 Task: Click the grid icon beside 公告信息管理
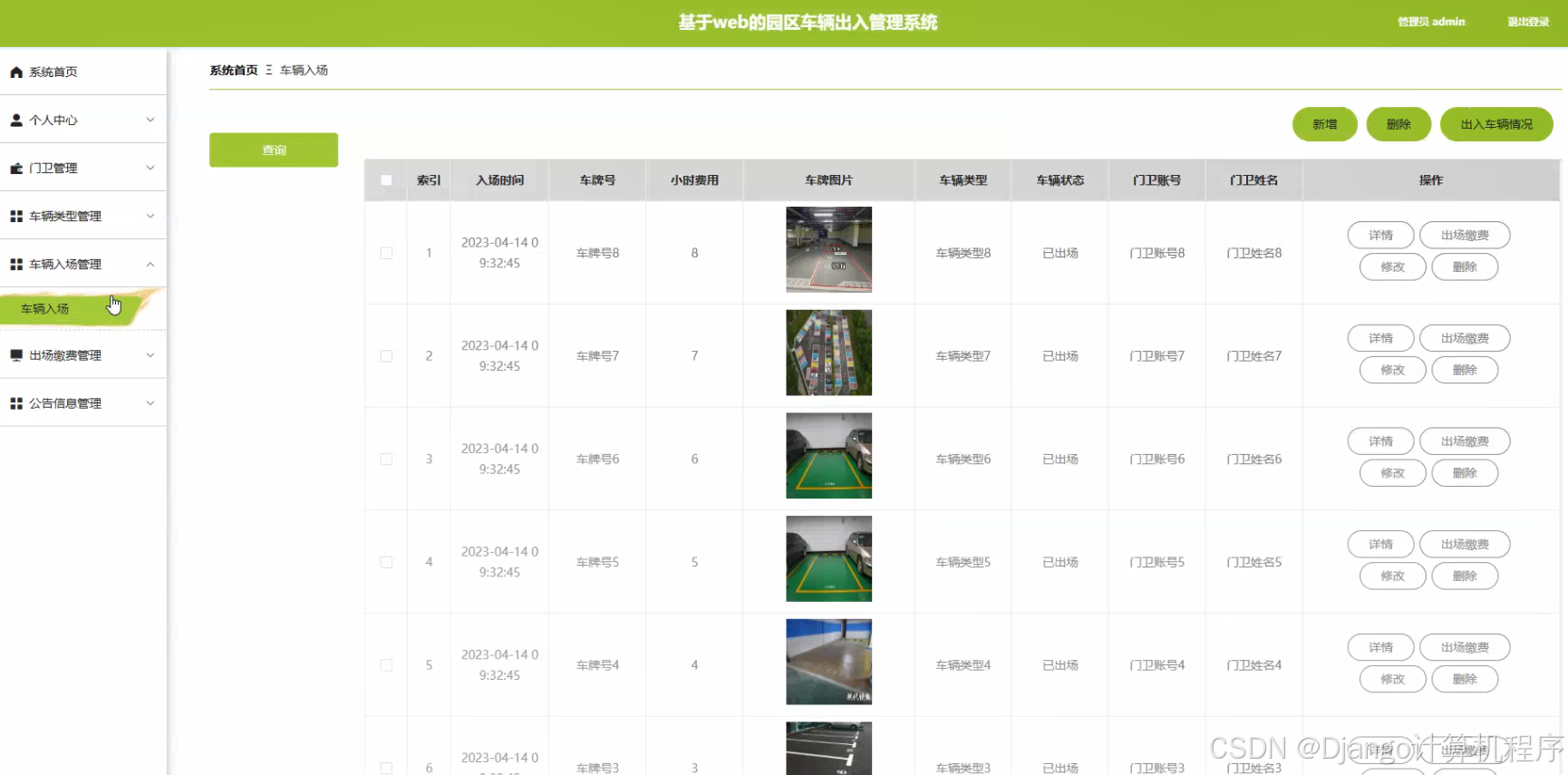(16, 403)
